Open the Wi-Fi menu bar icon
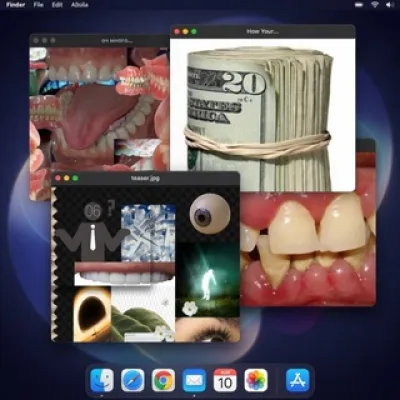The width and height of the screenshot is (400, 400). 375,5
